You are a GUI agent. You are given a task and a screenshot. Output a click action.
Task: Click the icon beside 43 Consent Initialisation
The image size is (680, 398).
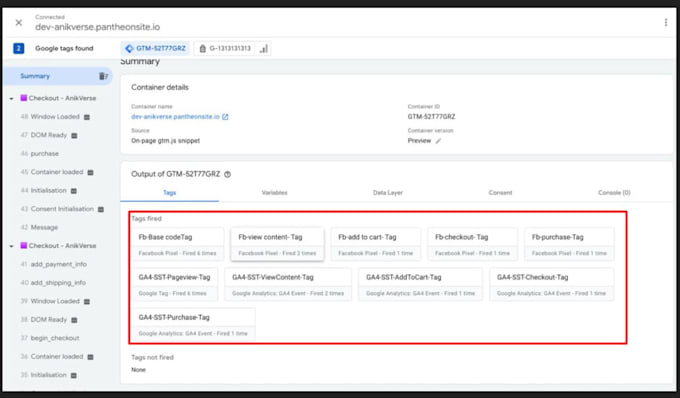click(x=101, y=209)
